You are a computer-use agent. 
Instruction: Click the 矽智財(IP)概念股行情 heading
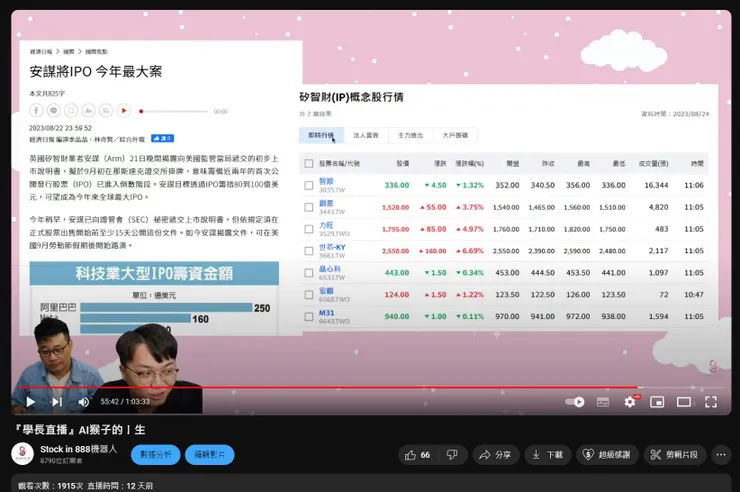pyautogui.click(x=352, y=97)
